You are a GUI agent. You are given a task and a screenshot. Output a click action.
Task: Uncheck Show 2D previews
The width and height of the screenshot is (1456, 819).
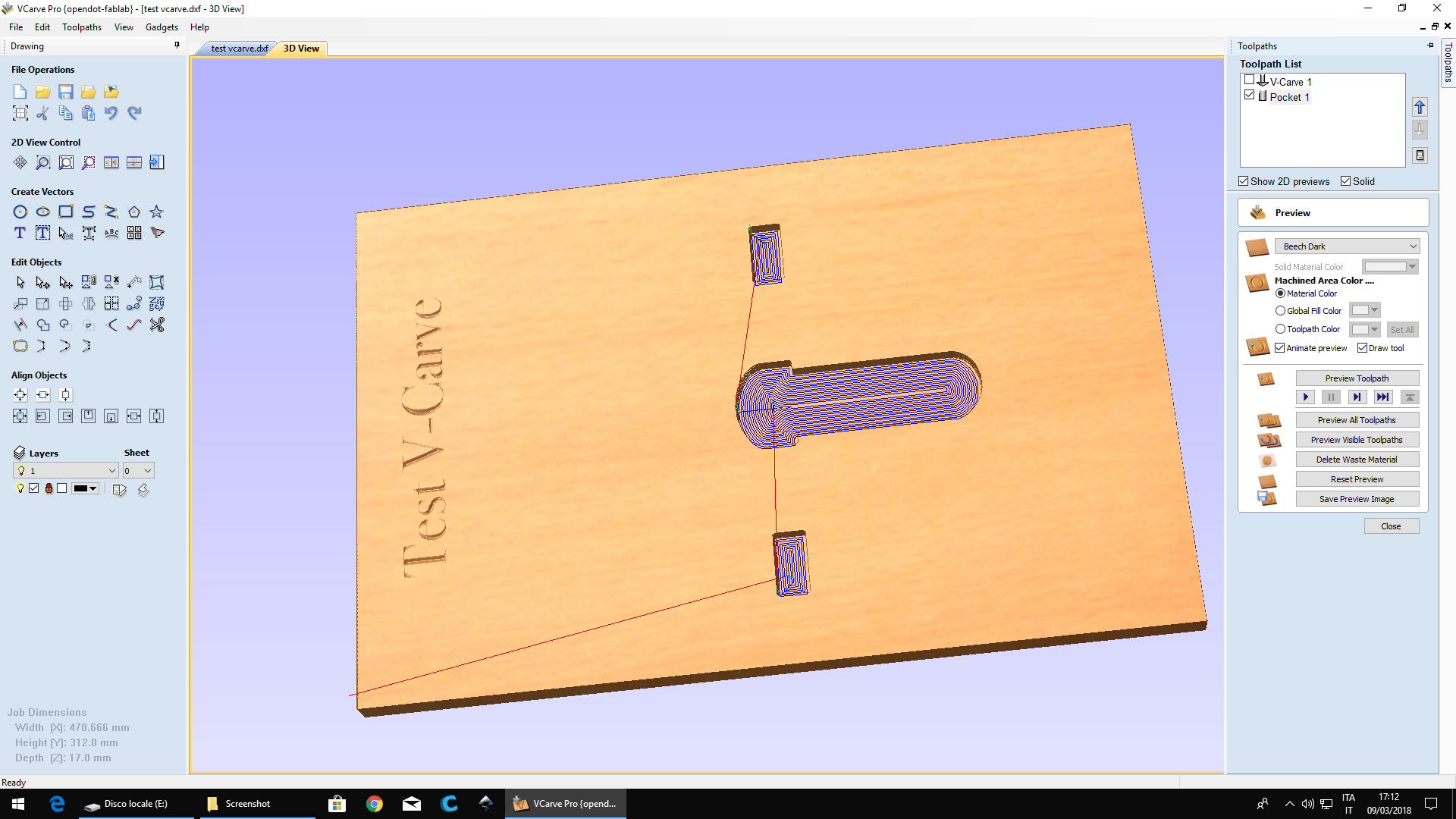(1243, 181)
